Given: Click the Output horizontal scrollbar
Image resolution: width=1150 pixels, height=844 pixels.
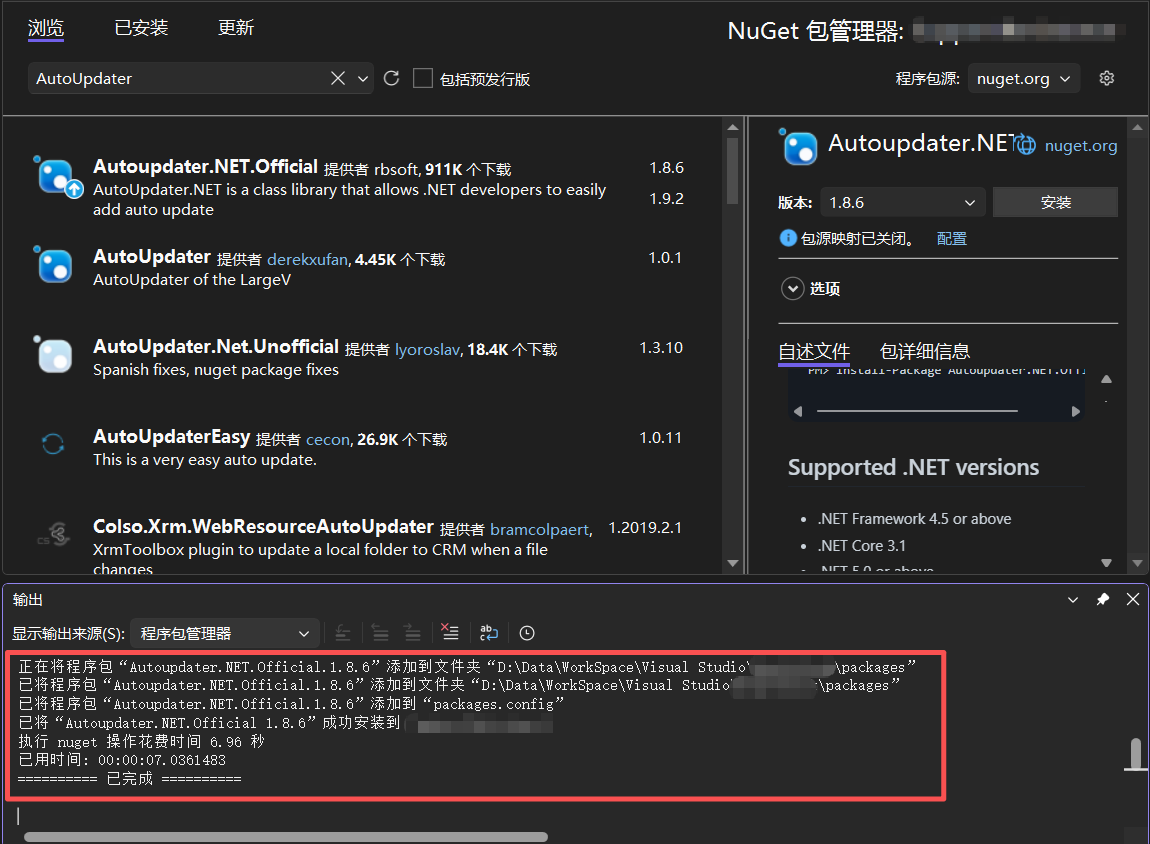Looking at the screenshot, I should click(285, 837).
